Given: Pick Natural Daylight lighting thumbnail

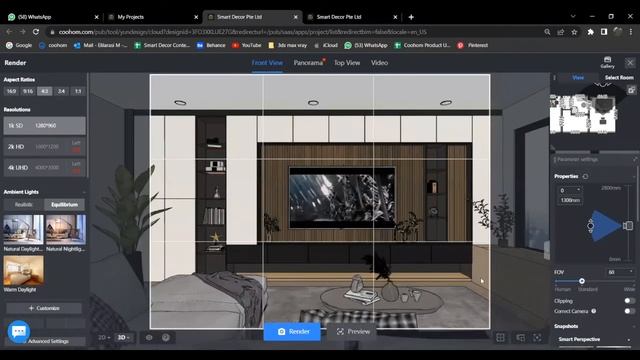Looking at the screenshot, I should pyautogui.click(x=23, y=229).
